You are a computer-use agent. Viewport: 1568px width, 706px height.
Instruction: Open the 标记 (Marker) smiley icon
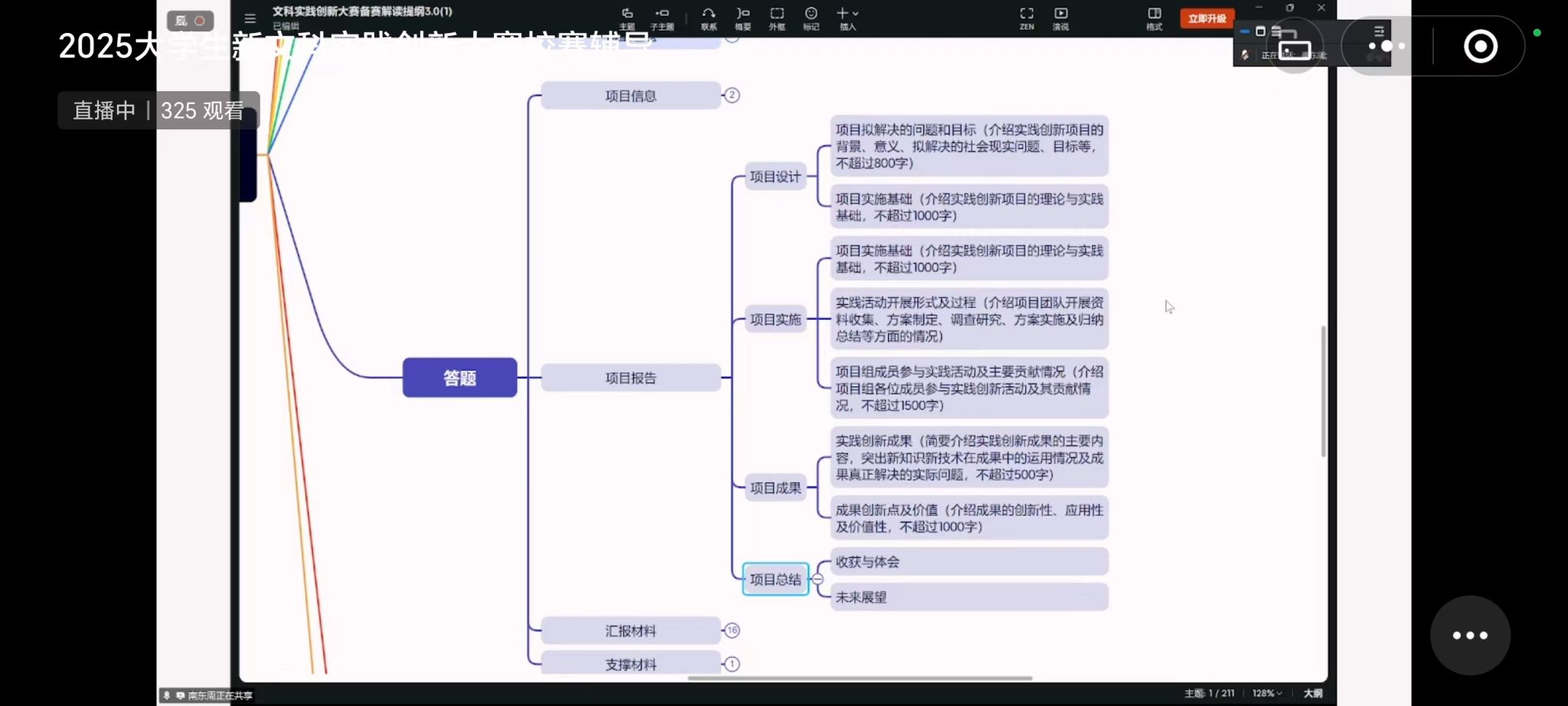click(811, 17)
